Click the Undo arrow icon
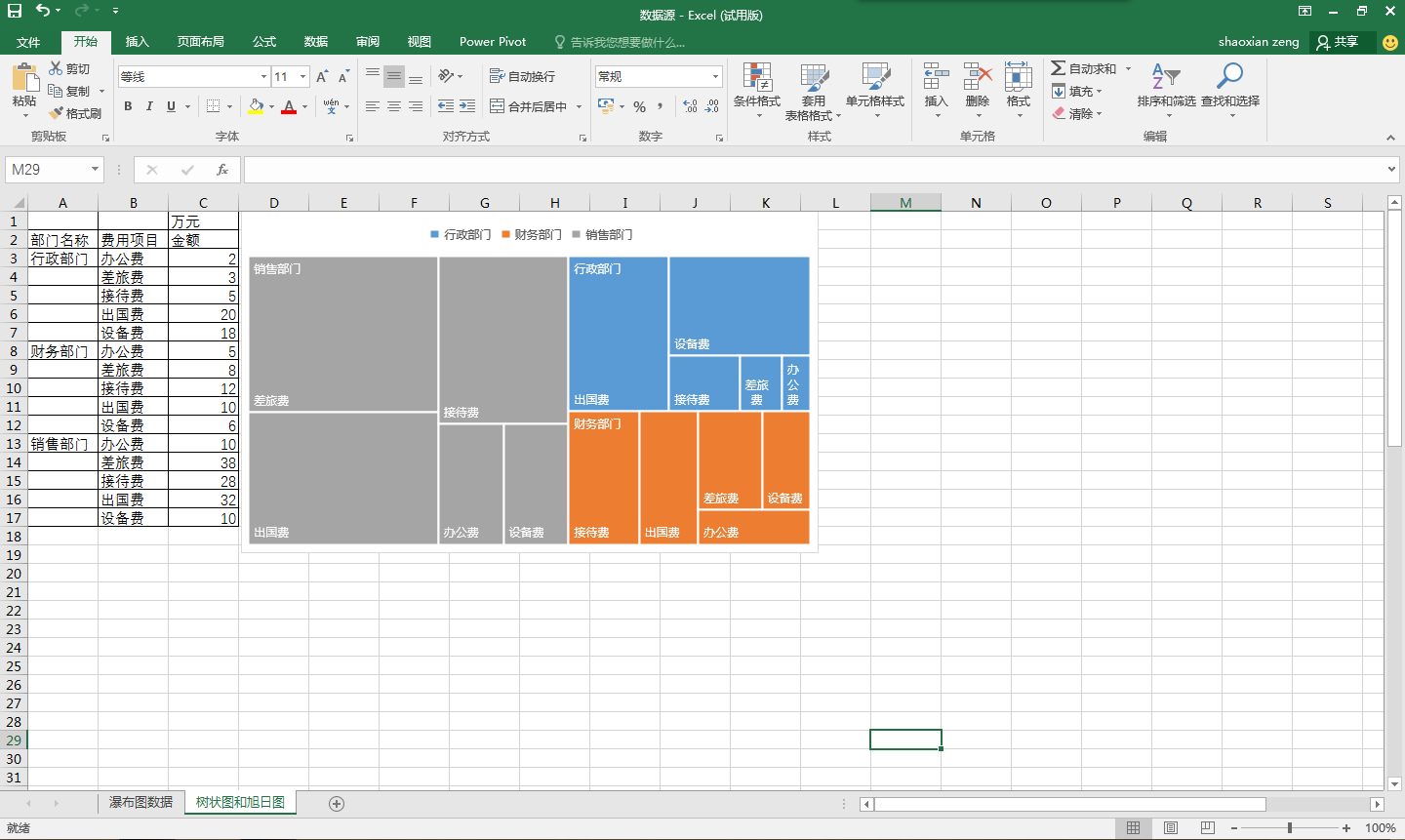1405x840 pixels. [42, 11]
